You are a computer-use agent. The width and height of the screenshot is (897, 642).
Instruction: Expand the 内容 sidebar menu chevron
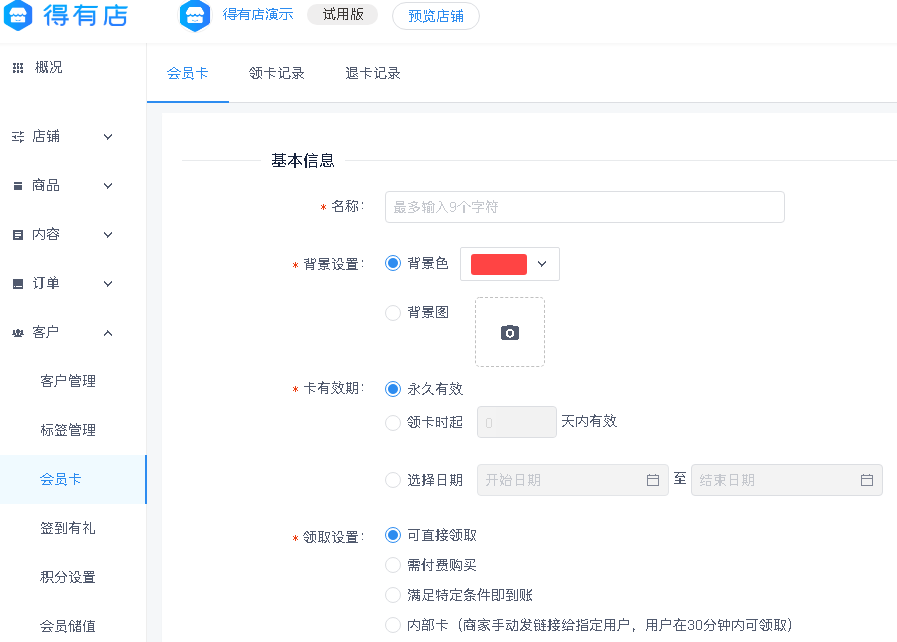tap(108, 235)
